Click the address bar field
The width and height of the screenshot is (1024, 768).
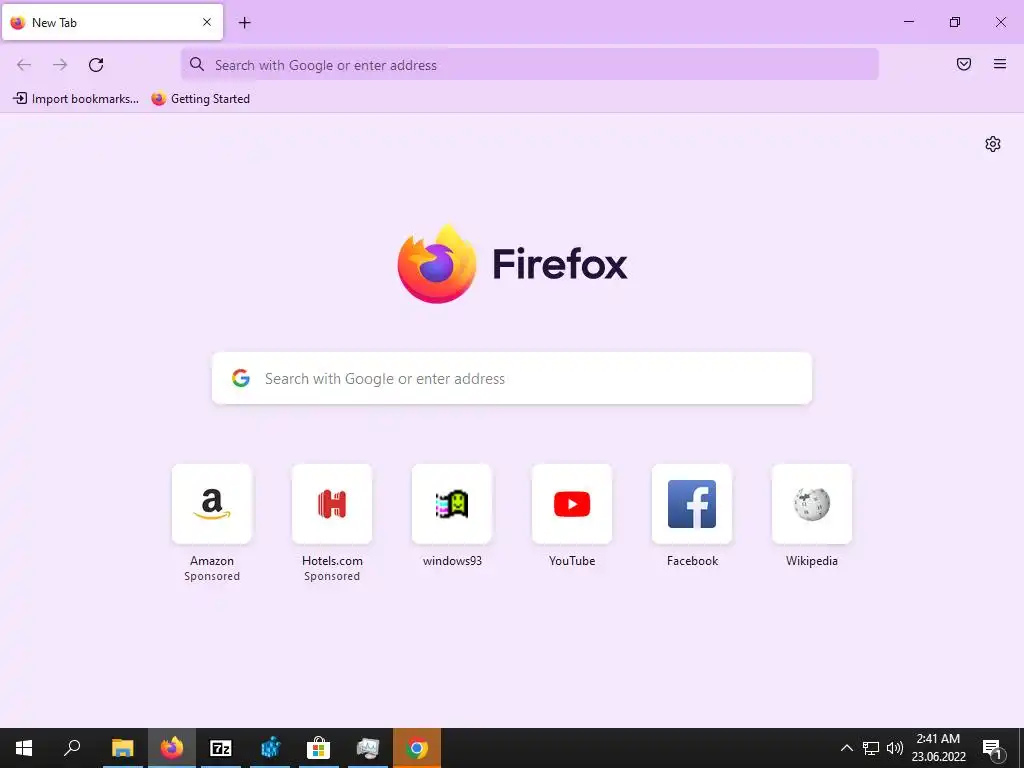[x=530, y=65]
